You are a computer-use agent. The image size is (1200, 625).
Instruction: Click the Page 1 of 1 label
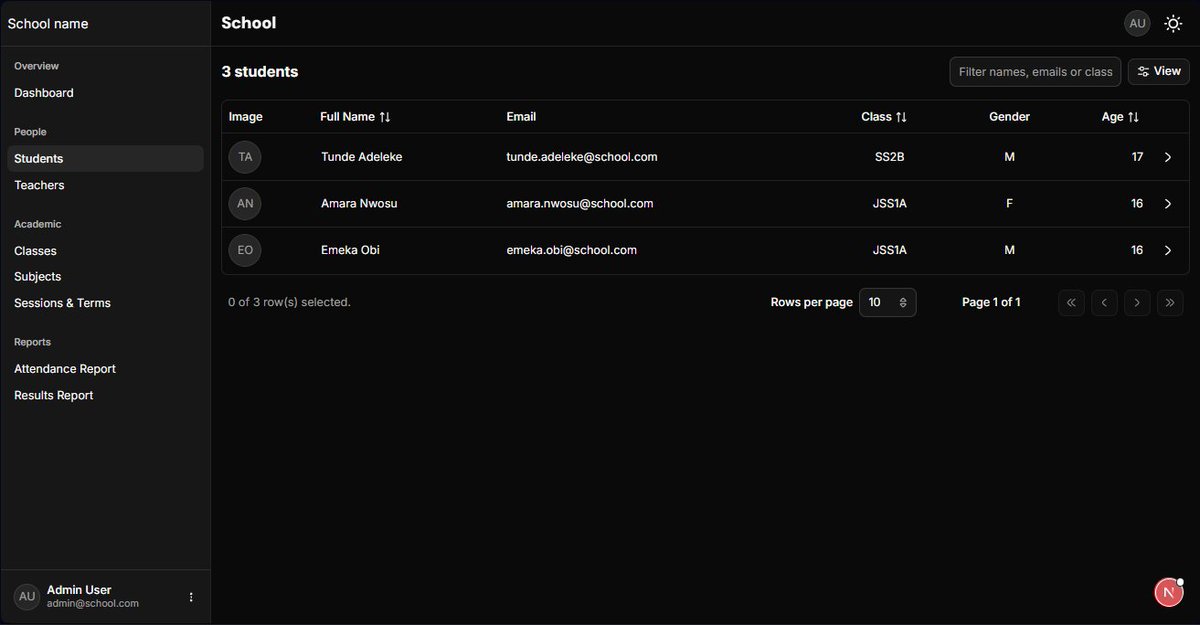991,302
